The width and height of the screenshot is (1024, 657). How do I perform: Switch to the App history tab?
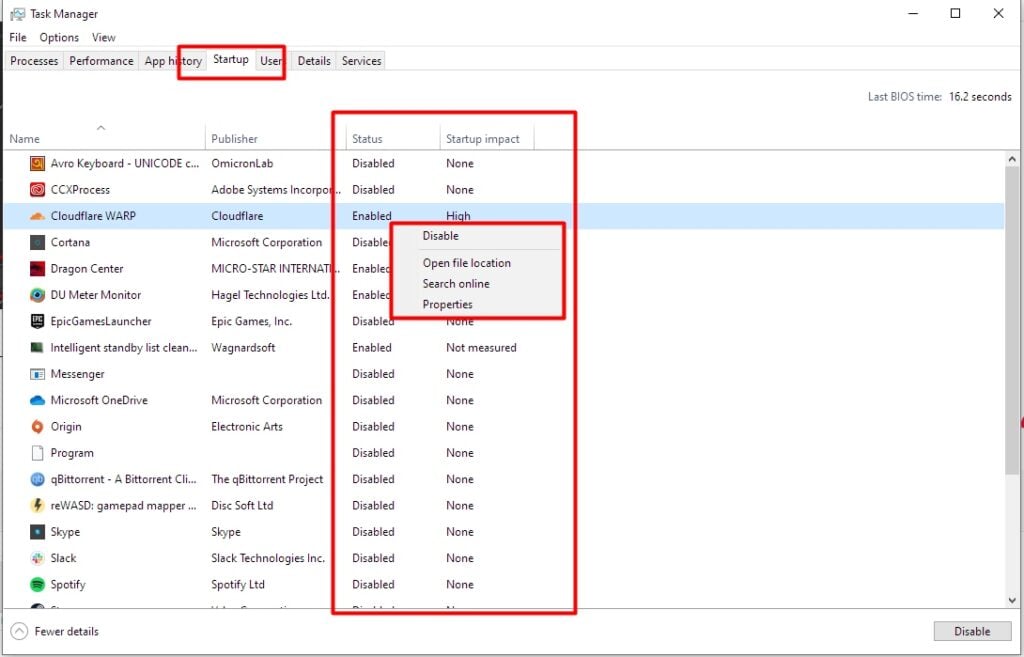tap(173, 61)
